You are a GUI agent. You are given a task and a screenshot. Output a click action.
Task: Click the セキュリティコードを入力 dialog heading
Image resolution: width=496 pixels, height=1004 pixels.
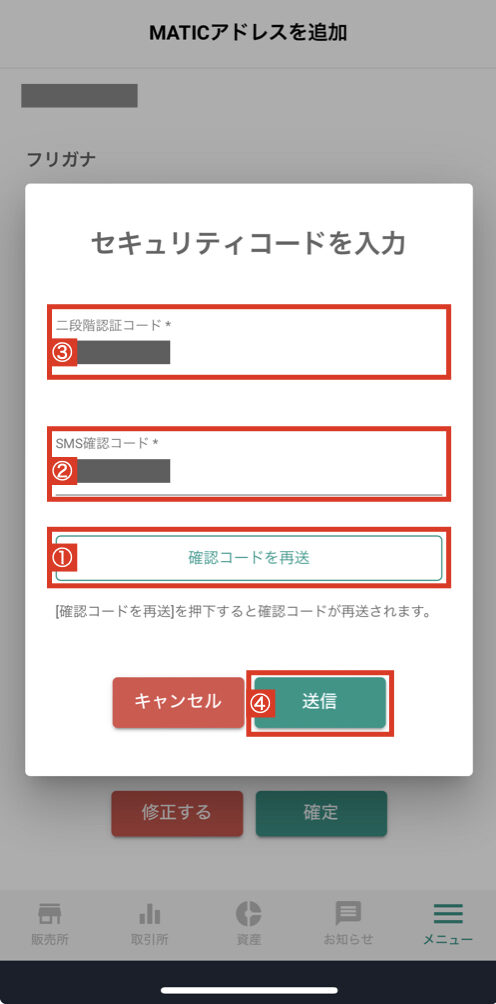[248, 244]
